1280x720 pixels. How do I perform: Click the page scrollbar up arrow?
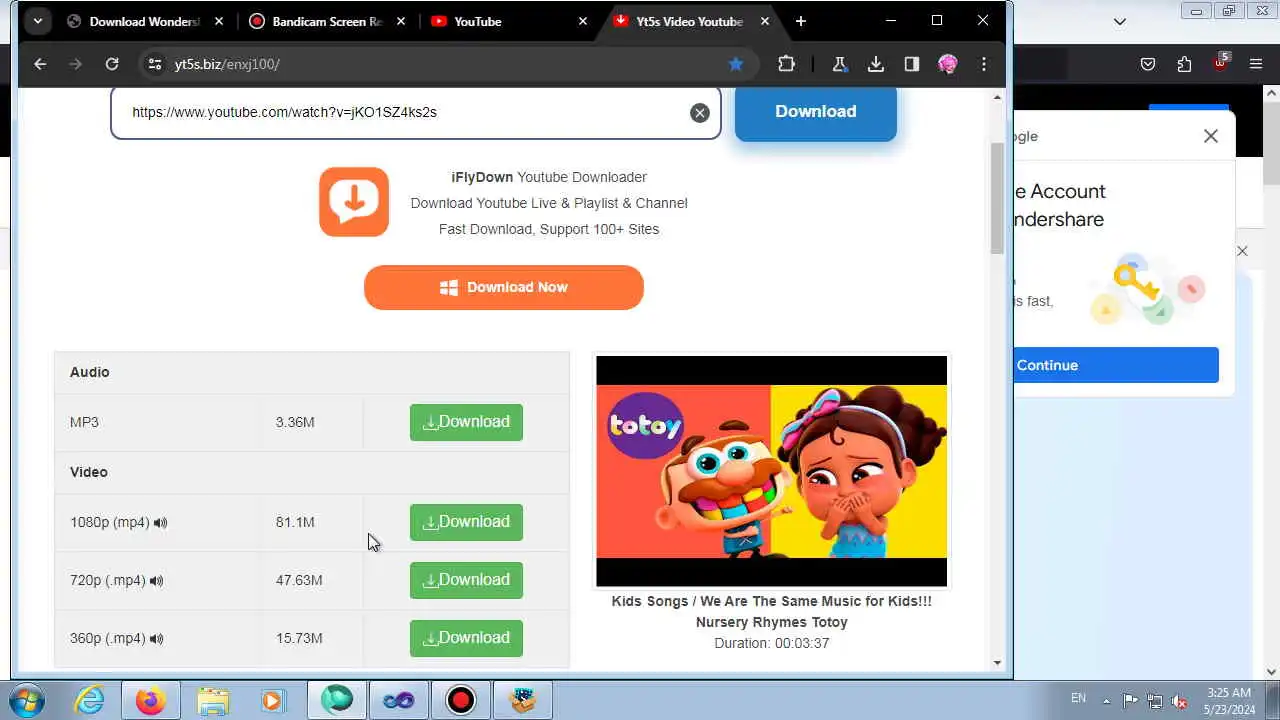tap(997, 98)
